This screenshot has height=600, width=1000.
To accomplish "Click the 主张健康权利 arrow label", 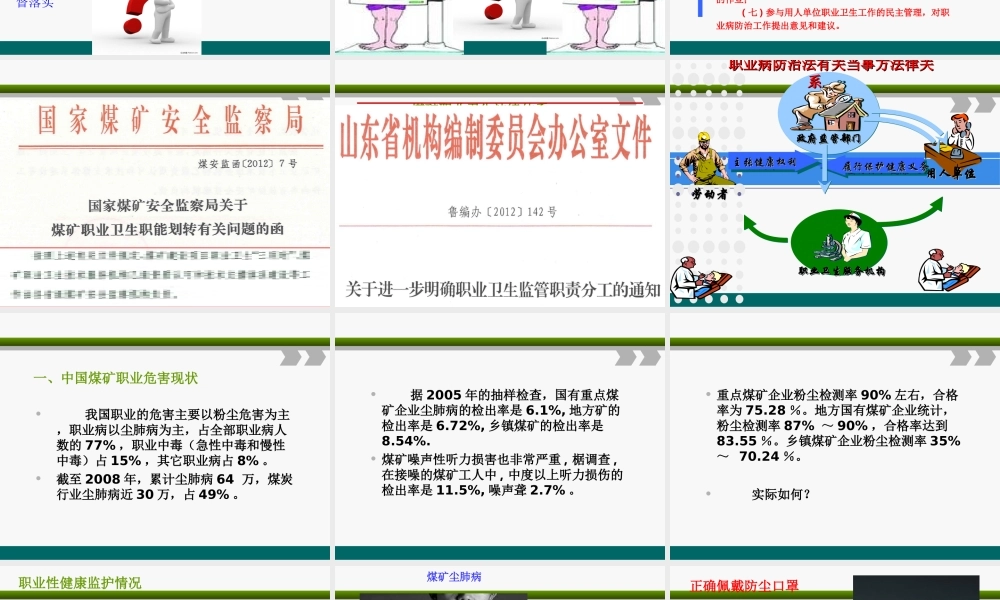I will 764,163.
